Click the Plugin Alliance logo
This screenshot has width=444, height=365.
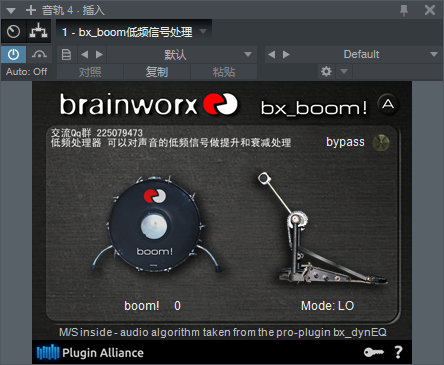pyautogui.click(x=90, y=353)
